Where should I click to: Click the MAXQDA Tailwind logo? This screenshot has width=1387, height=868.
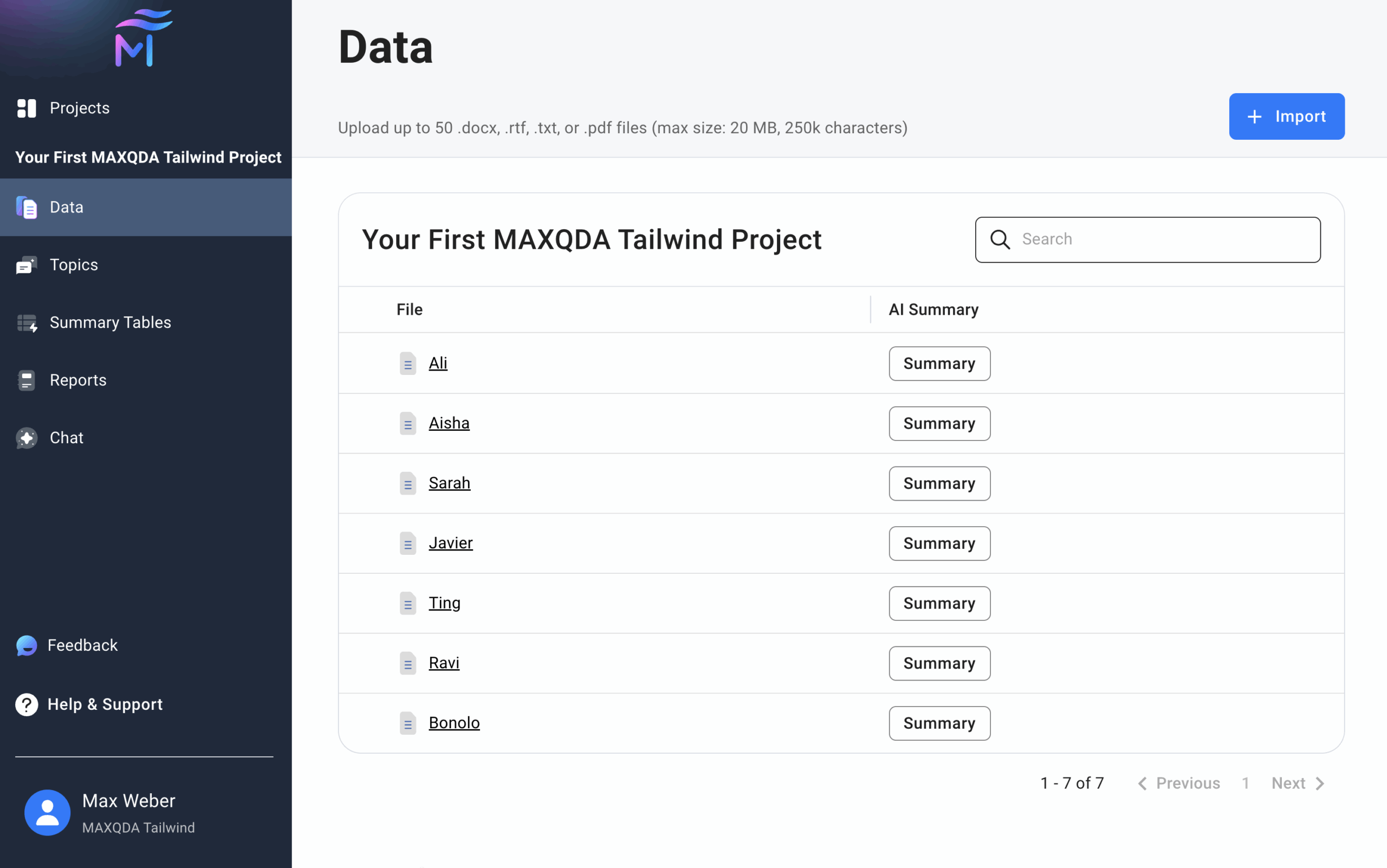143,38
